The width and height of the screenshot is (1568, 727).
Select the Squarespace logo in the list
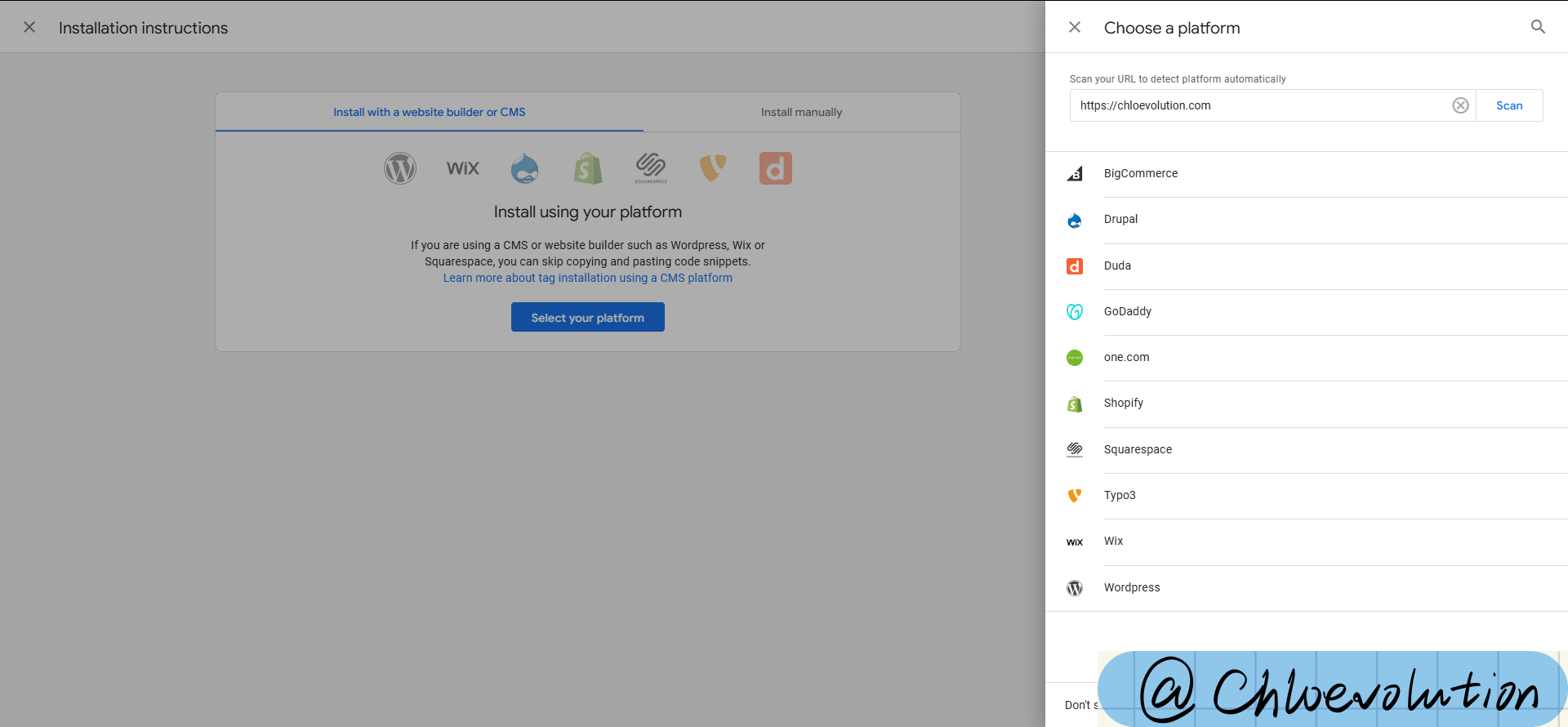click(1075, 450)
